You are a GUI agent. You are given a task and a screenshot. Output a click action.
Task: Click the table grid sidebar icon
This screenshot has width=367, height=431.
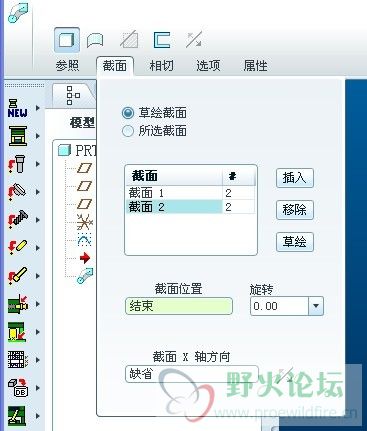18,360
